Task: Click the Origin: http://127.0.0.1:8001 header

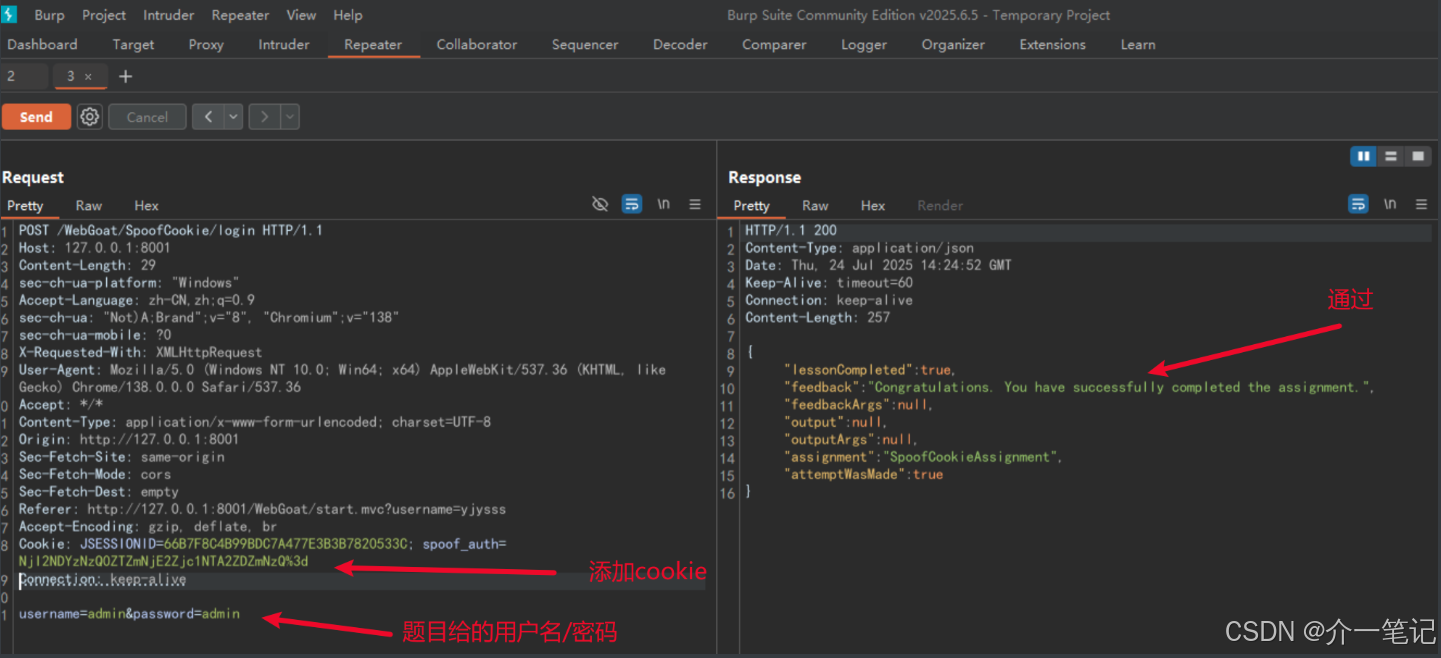Action: pos(129,439)
